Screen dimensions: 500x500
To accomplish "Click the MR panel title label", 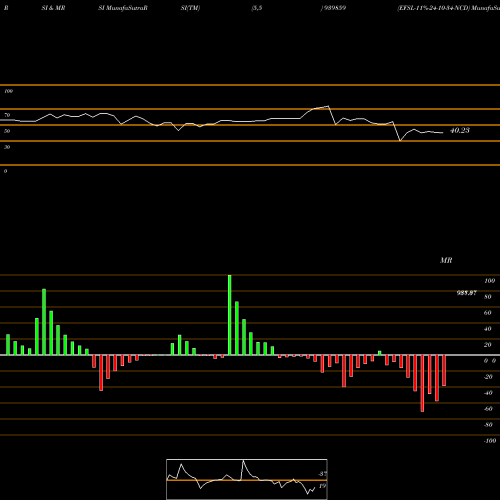I will coord(446,260).
